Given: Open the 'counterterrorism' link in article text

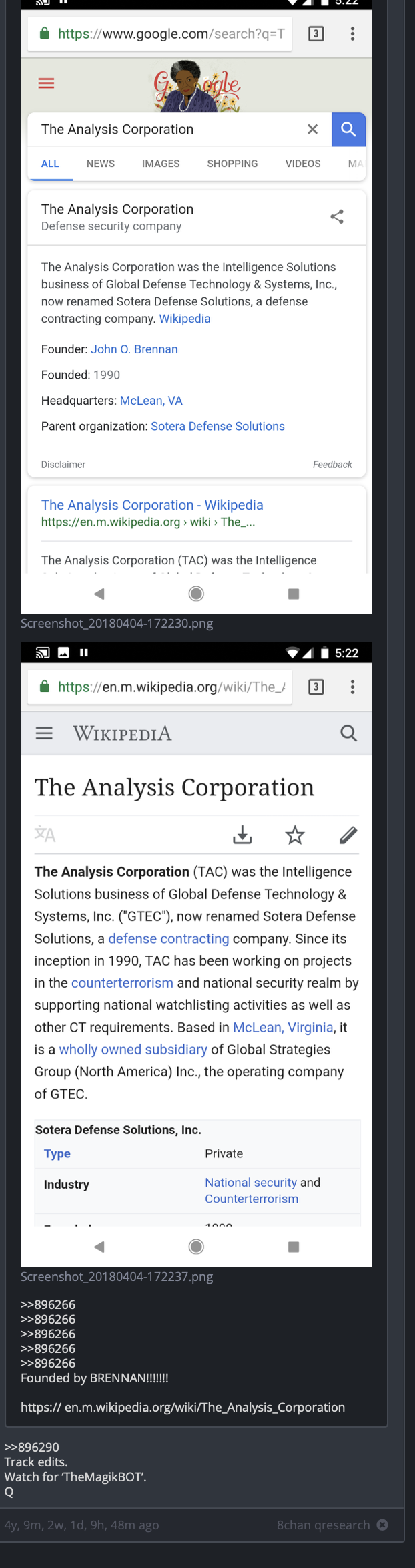Looking at the screenshot, I should [122, 983].
